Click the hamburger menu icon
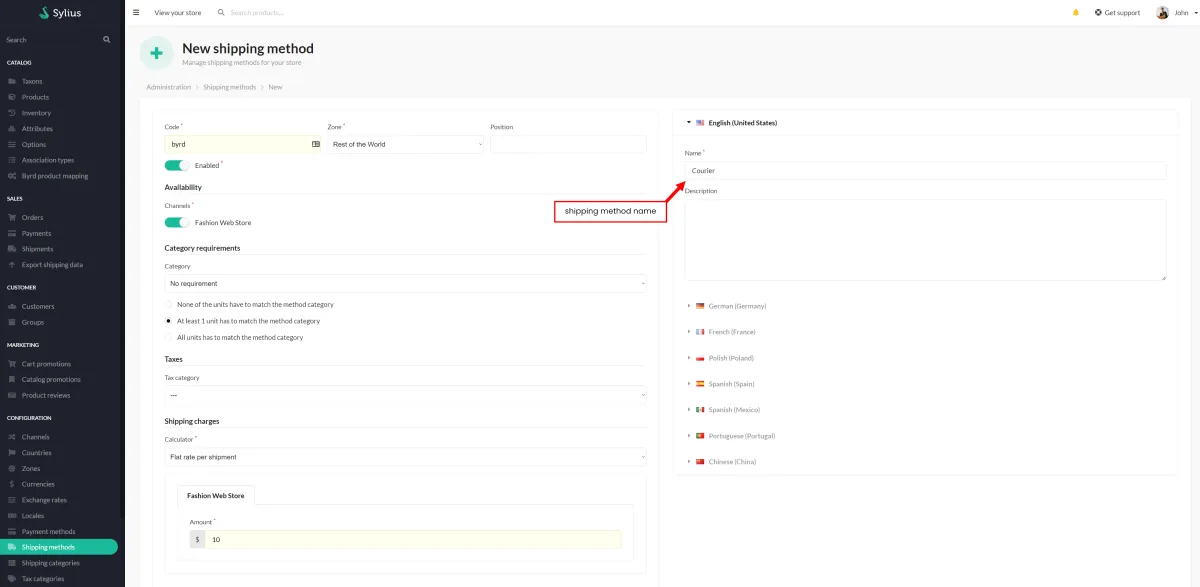Screen dimensions: 1200x587 coord(136,13)
